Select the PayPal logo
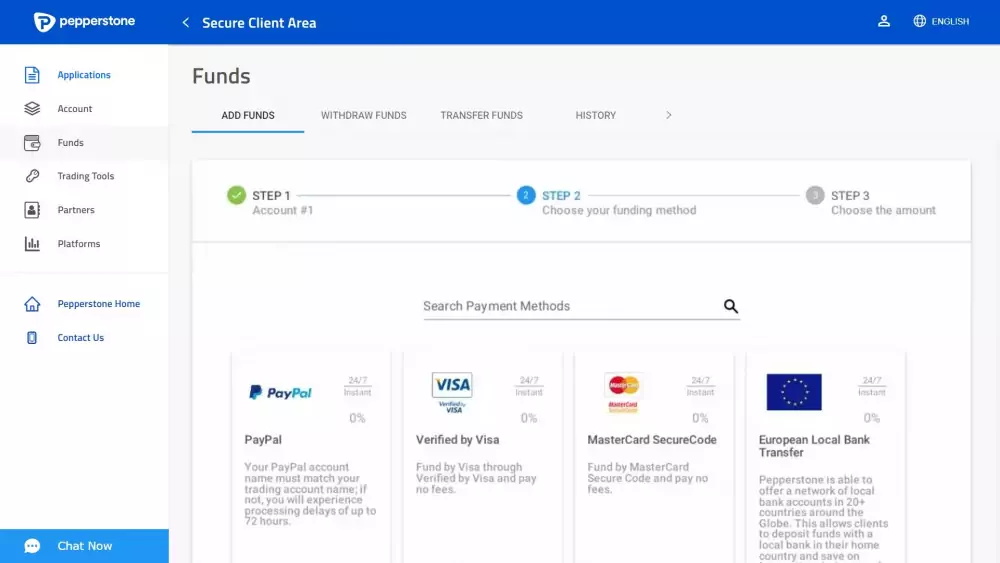Screen dimensions: 1000x563 coord(280,392)
